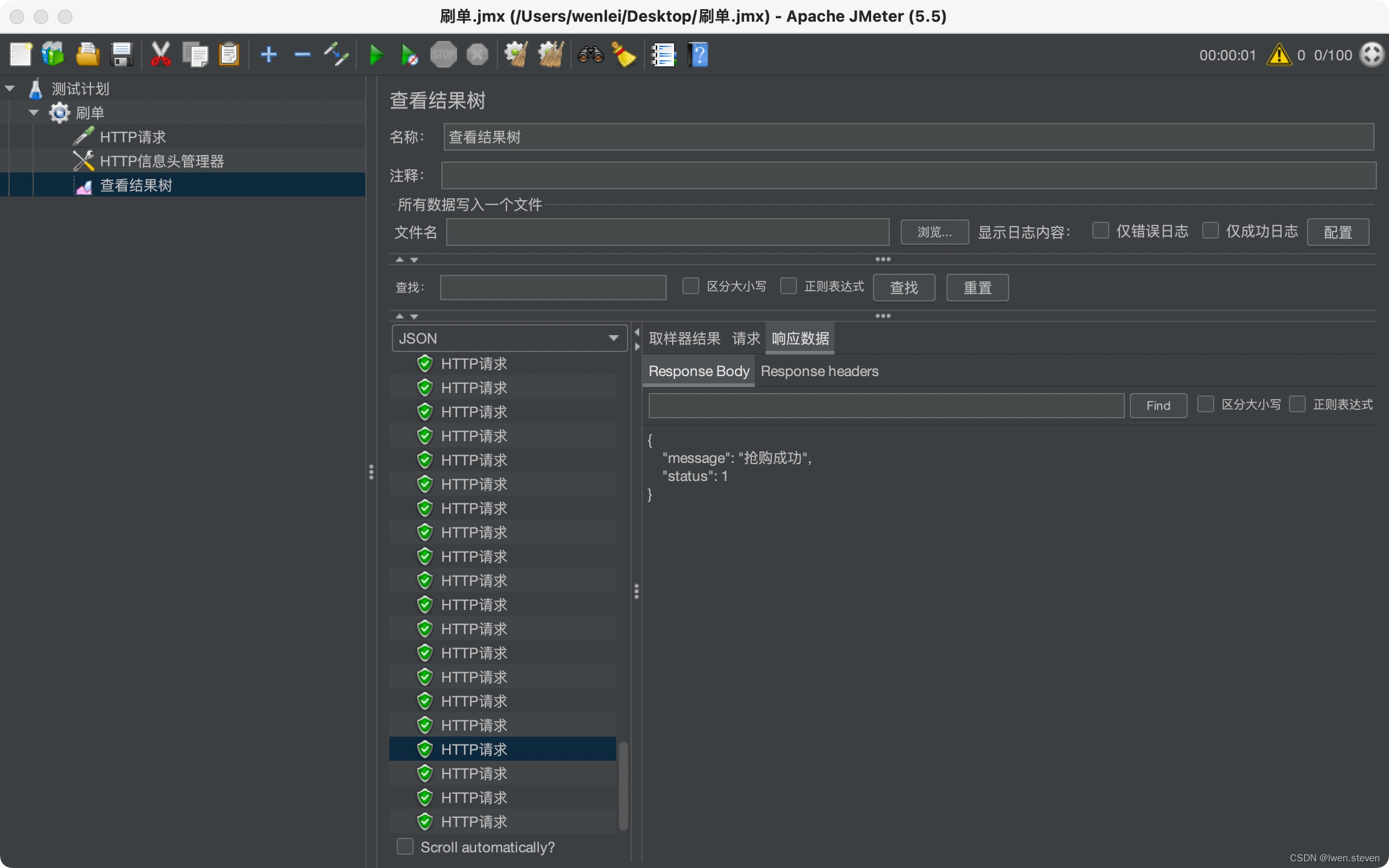Click the remote engines globe icon
This screenshot has width=1389, height=868.
(1372, 55)
